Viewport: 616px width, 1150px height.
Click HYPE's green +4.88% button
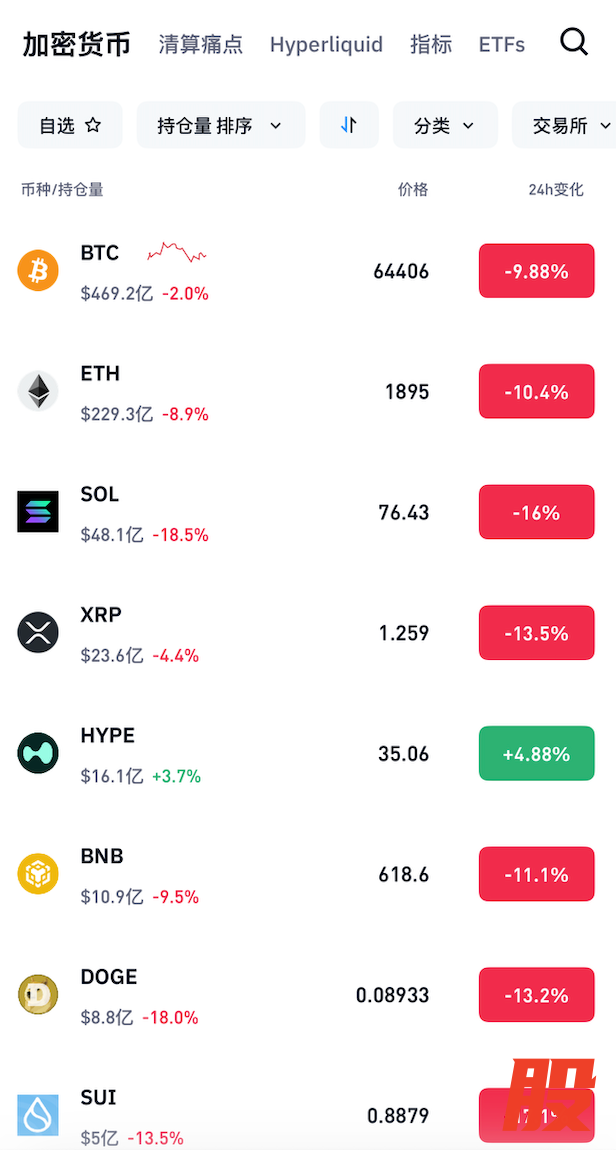[536, 753]
